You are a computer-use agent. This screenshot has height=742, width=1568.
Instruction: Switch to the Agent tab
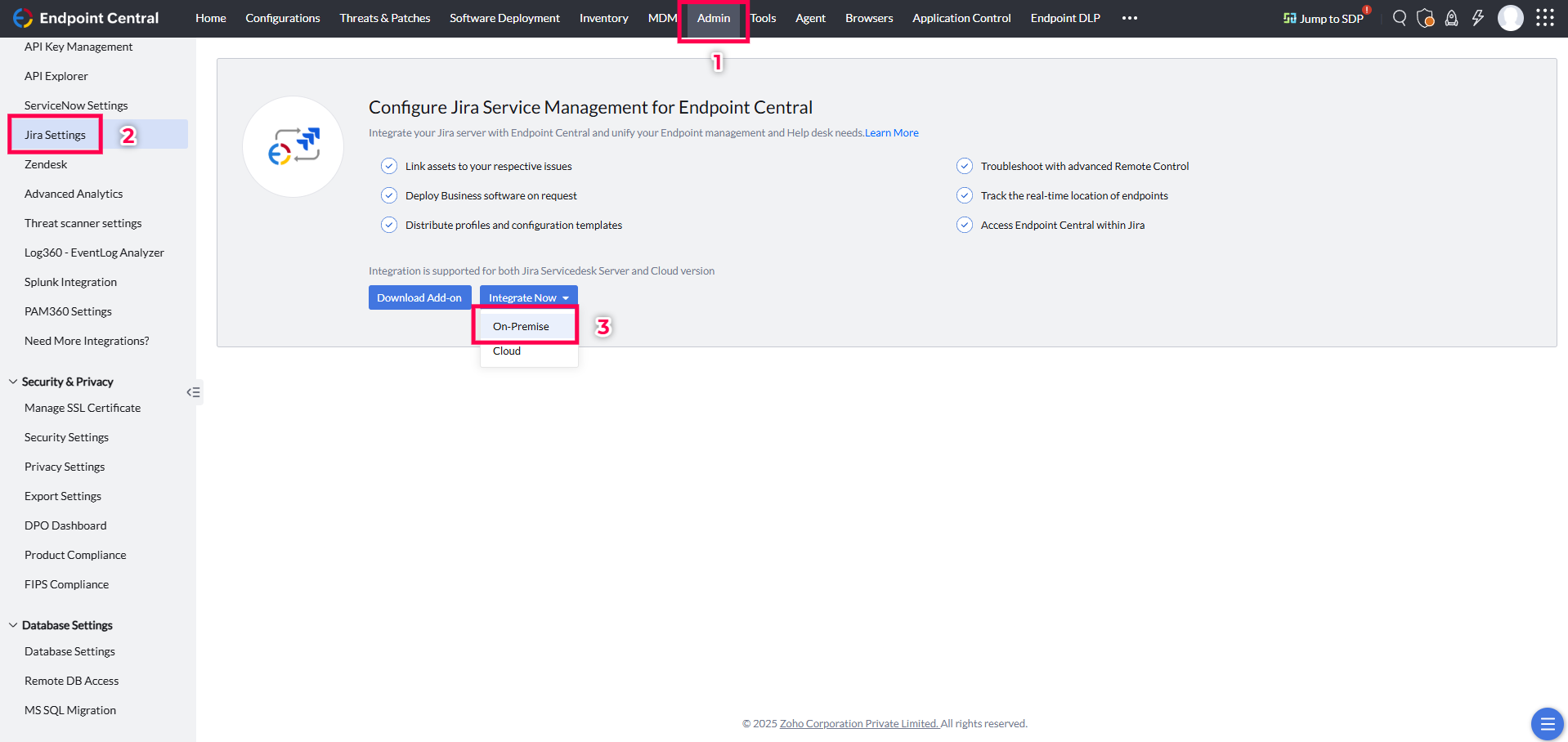[810, 18]
